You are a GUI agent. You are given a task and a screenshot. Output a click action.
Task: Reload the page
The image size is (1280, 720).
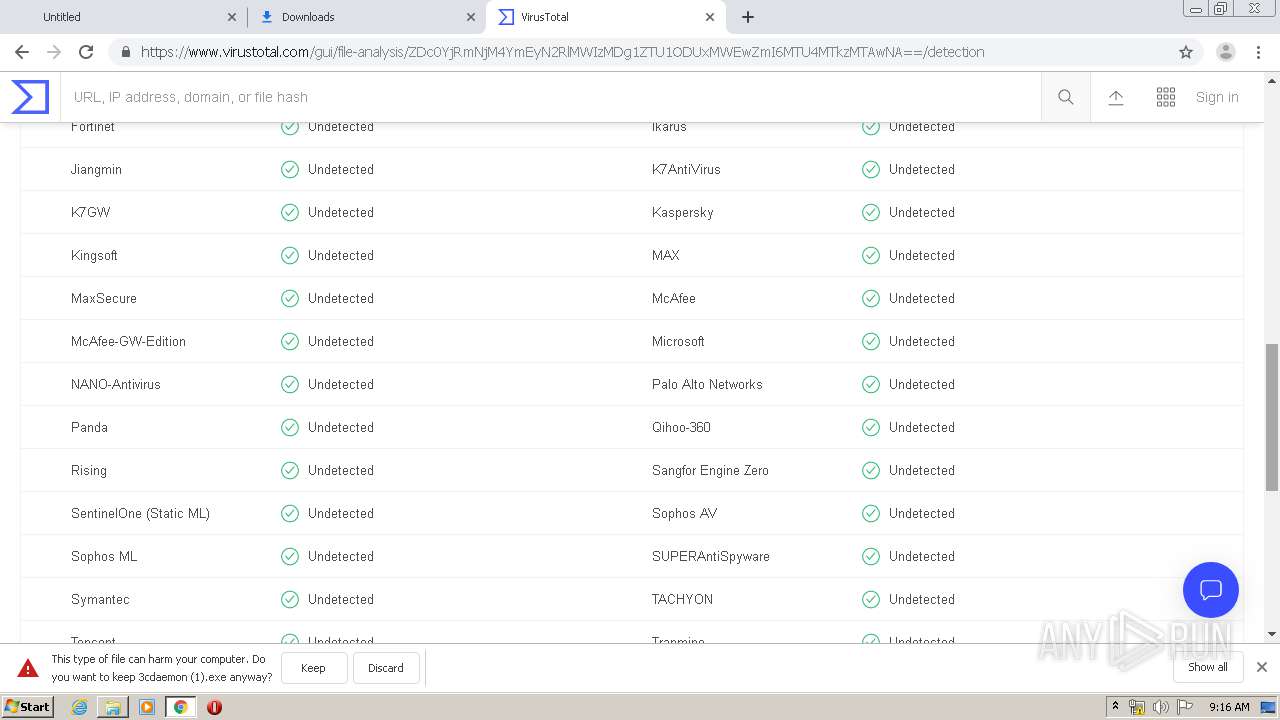pyautogui.click(x=86, y=52)
